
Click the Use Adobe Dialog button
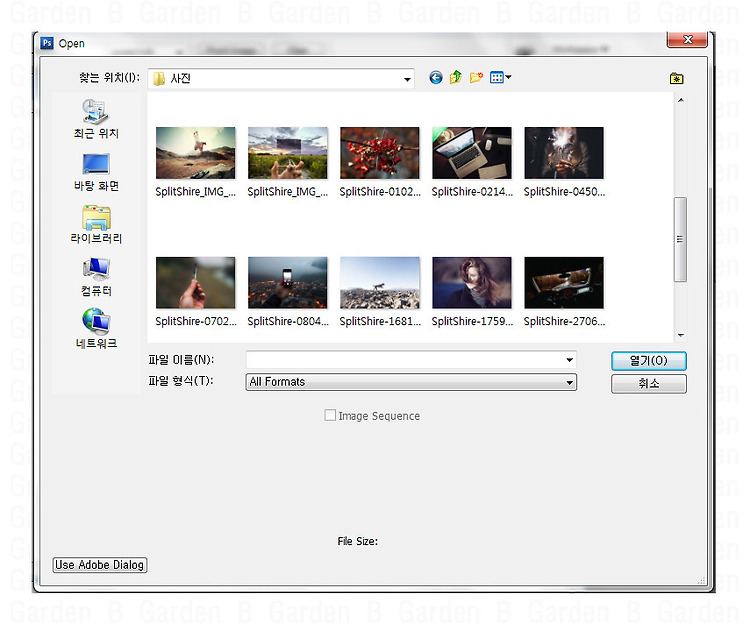pyautogui.click(x=99, y=565)
